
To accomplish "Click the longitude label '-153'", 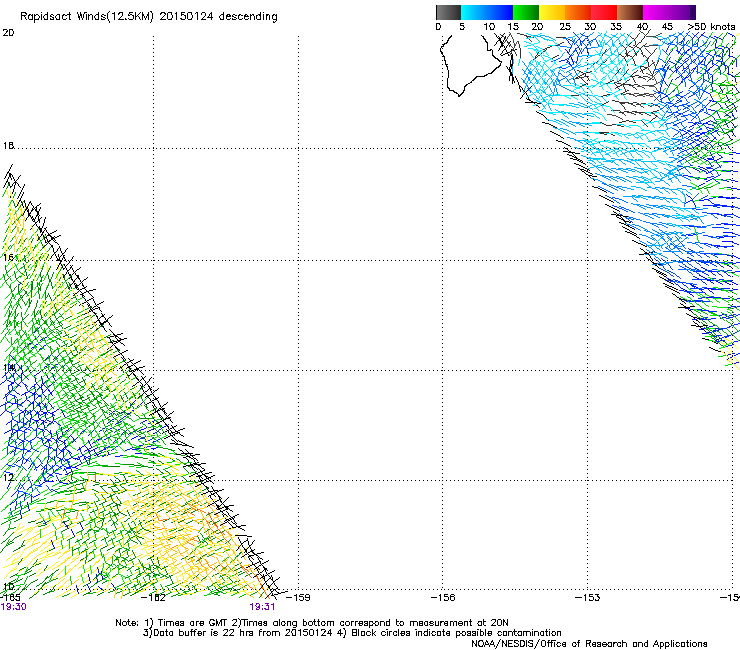I will coord(588,598).
